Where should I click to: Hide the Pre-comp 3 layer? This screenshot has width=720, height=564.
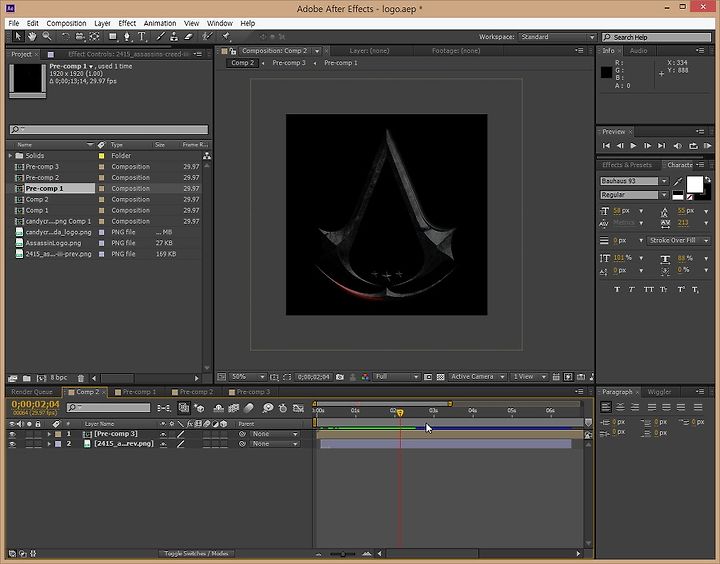(12, 434)
